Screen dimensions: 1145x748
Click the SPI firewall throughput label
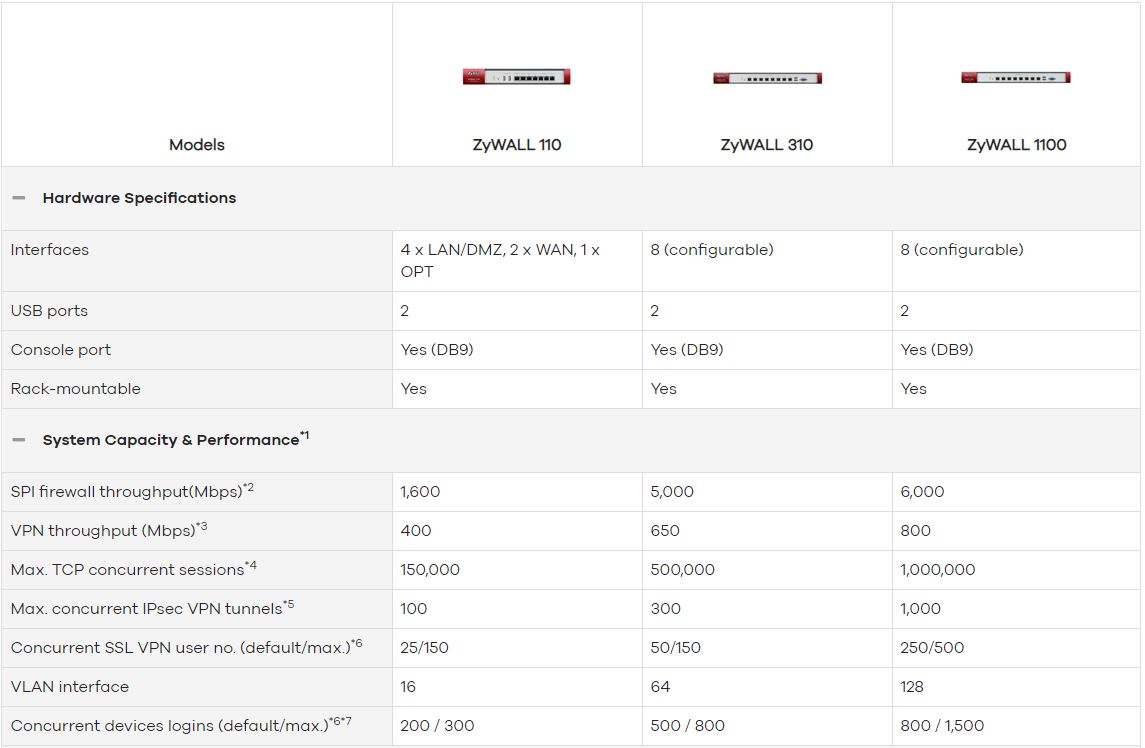coord(132,491)
